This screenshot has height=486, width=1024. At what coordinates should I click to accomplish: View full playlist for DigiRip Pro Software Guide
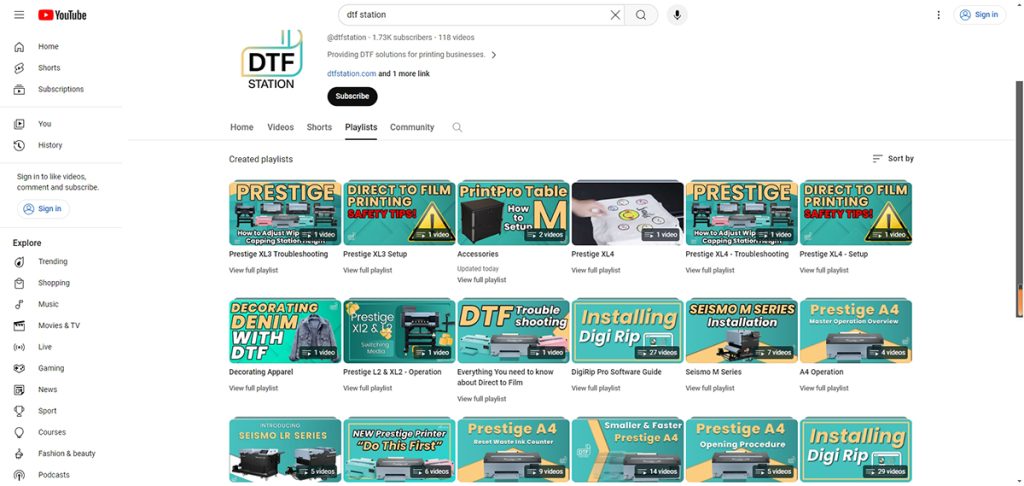coord(596,388)
